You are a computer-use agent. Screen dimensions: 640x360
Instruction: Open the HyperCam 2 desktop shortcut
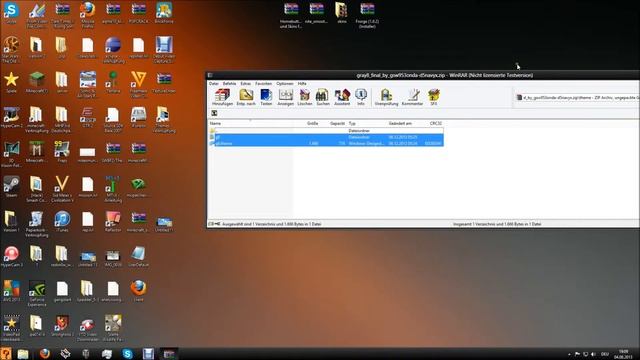[x=11, y=118]
